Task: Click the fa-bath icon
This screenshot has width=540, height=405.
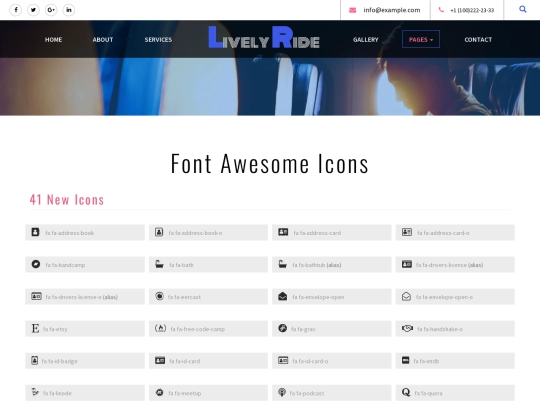Action: coord(159,264)
